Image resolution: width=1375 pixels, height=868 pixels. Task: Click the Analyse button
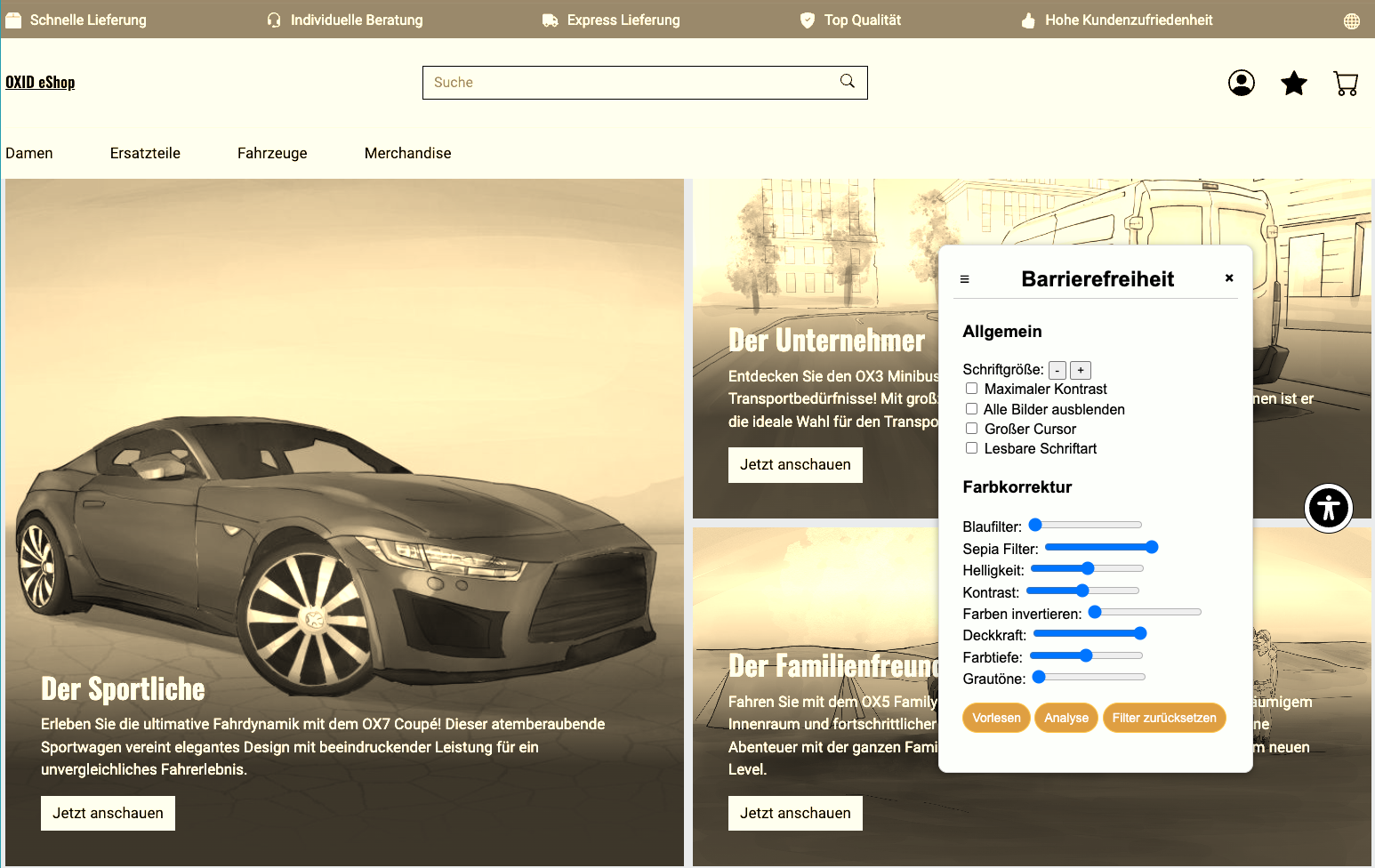point(1066,718)
